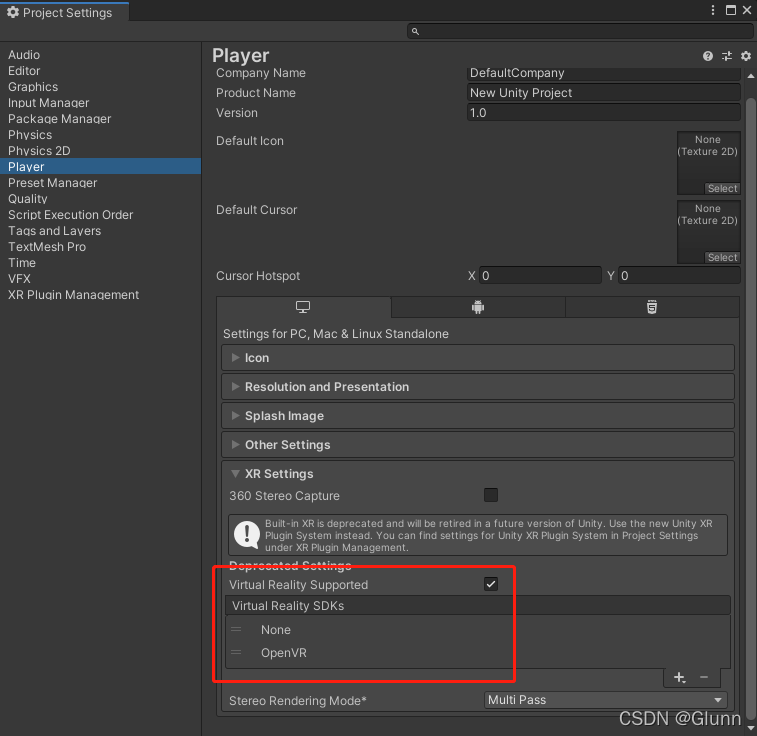The width and height of the screenshot is (757, 736).
Task: Open Script Execution Order category
Action: 100,214
